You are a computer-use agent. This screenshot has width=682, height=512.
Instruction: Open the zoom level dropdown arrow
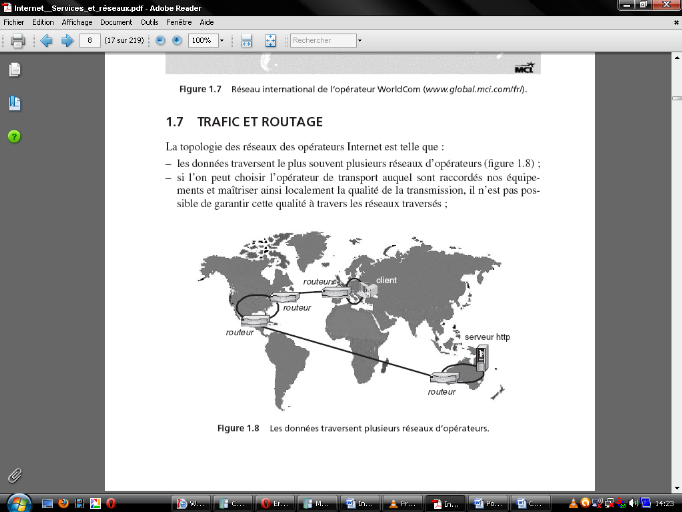click(221, 40)
